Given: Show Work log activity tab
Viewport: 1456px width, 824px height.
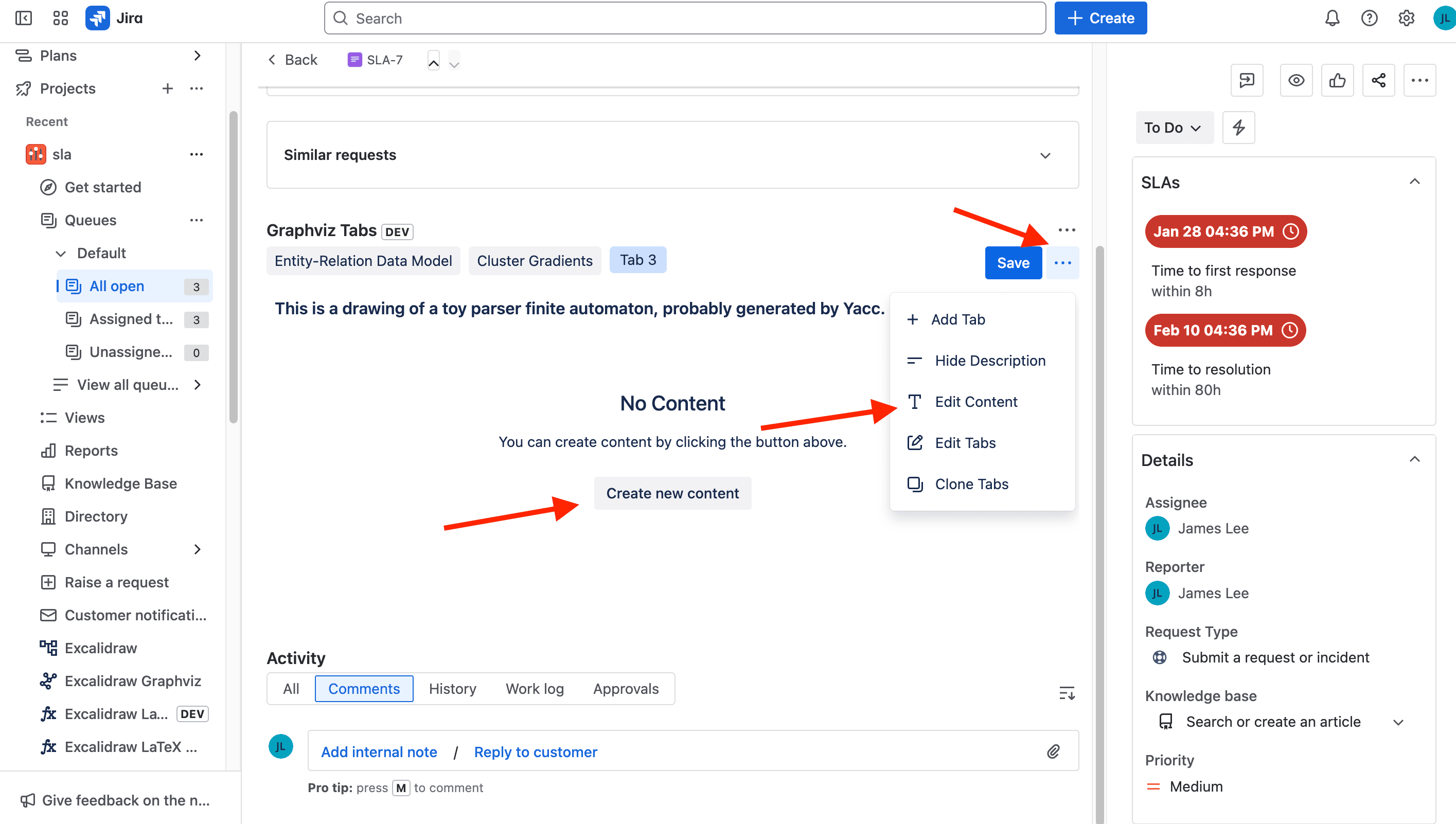Looking at the screenshot, I should [535, 688].
